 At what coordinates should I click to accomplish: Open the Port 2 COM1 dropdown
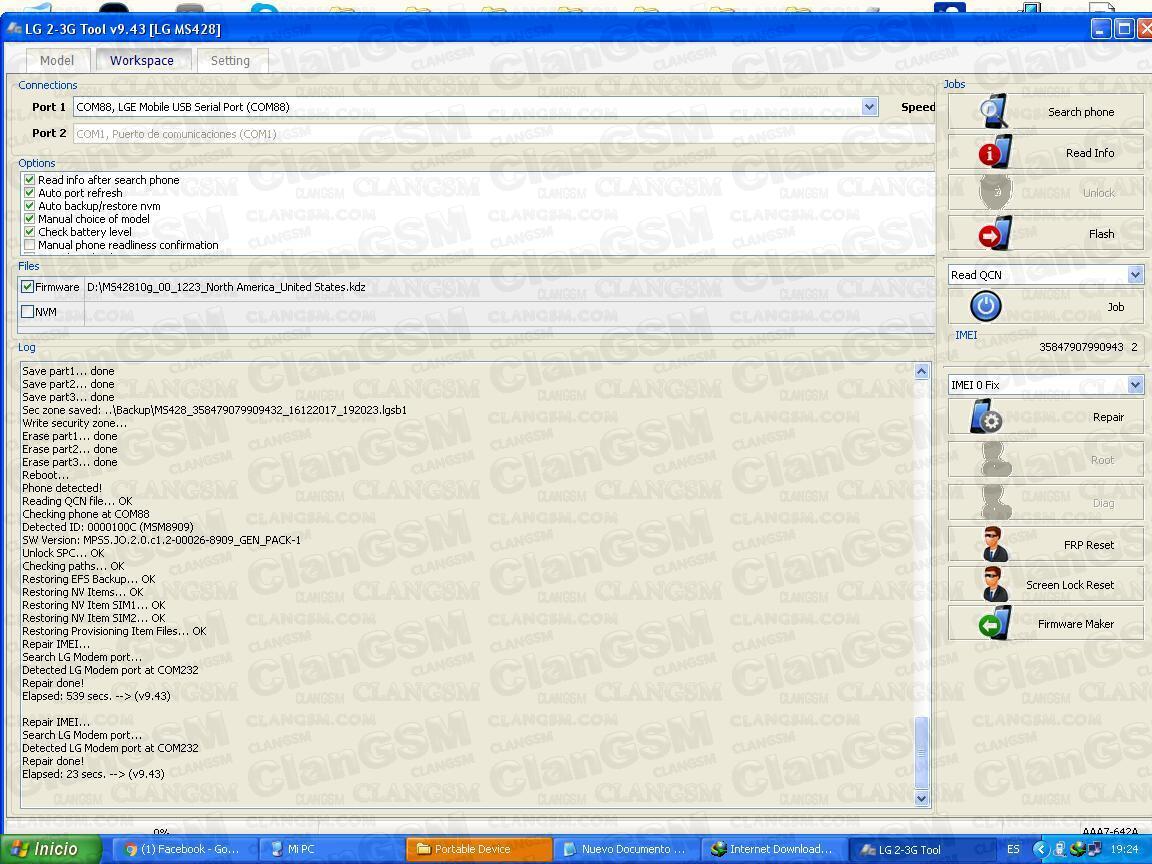(x=503, y=134)
